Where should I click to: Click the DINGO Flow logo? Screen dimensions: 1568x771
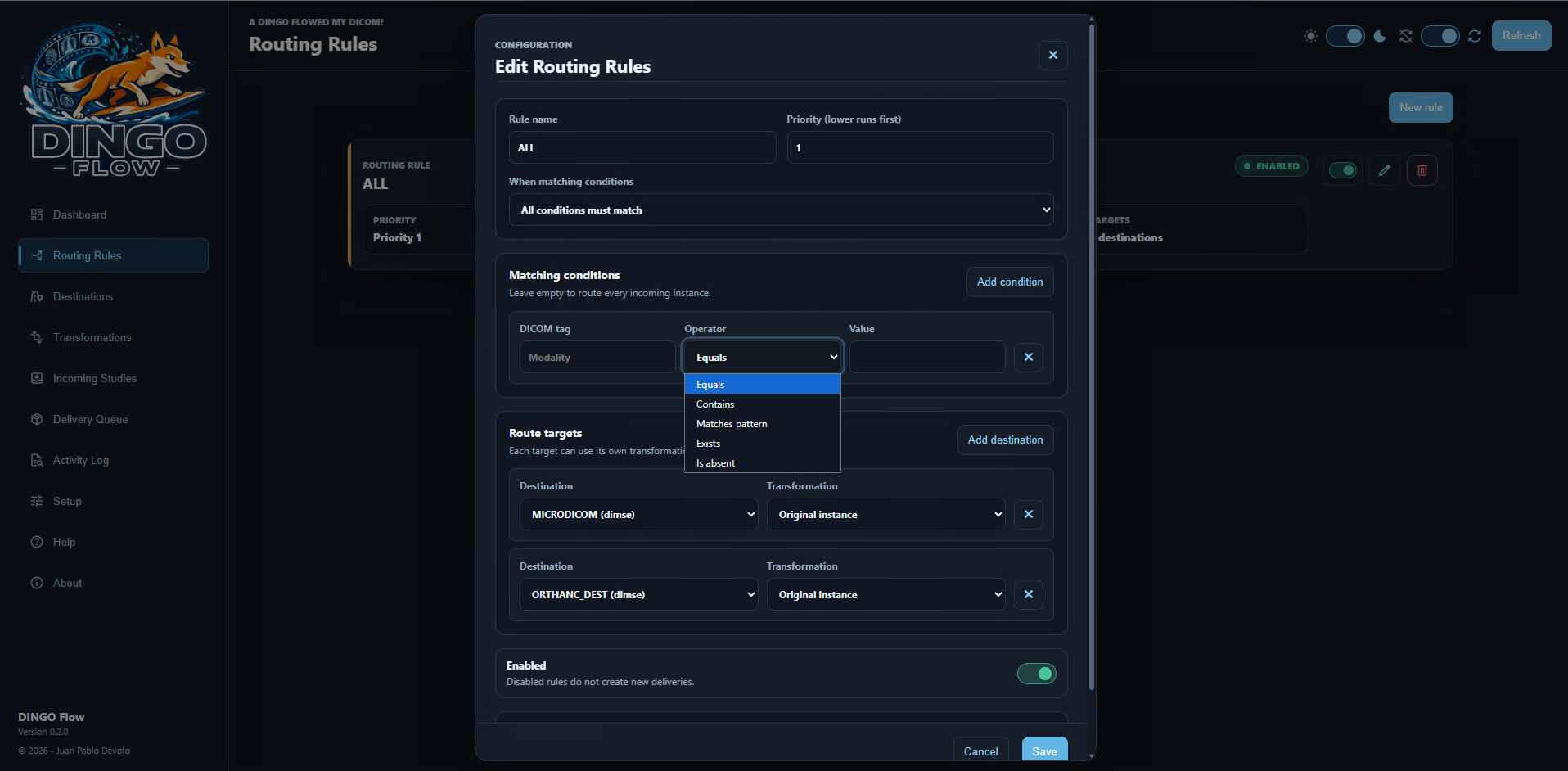pyautogui.click(x=114, y=99)
